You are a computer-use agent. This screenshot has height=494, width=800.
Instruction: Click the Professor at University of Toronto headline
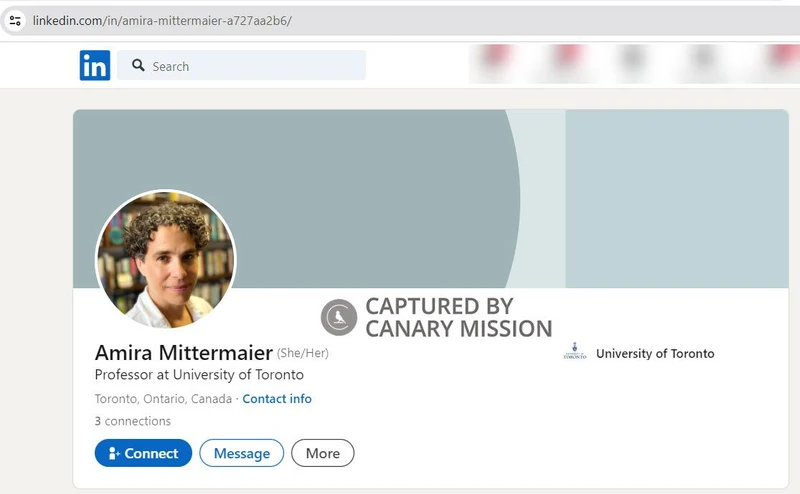199,375
